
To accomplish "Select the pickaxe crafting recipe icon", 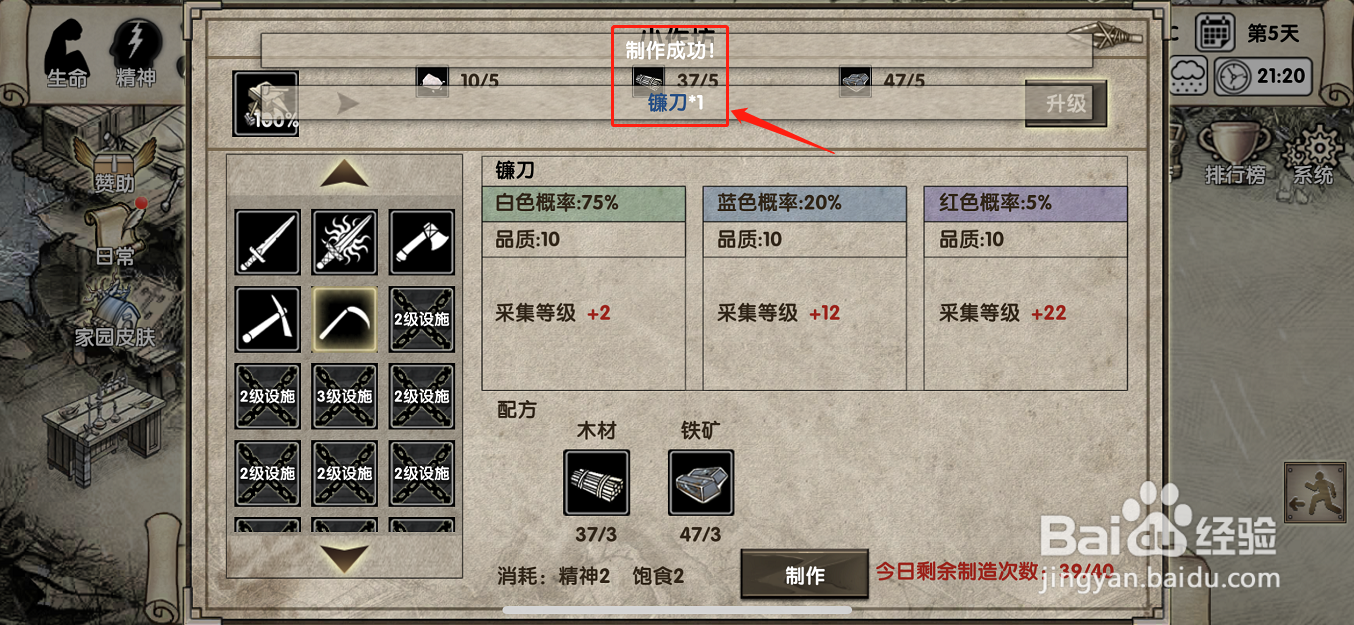I will pos(267,319).
